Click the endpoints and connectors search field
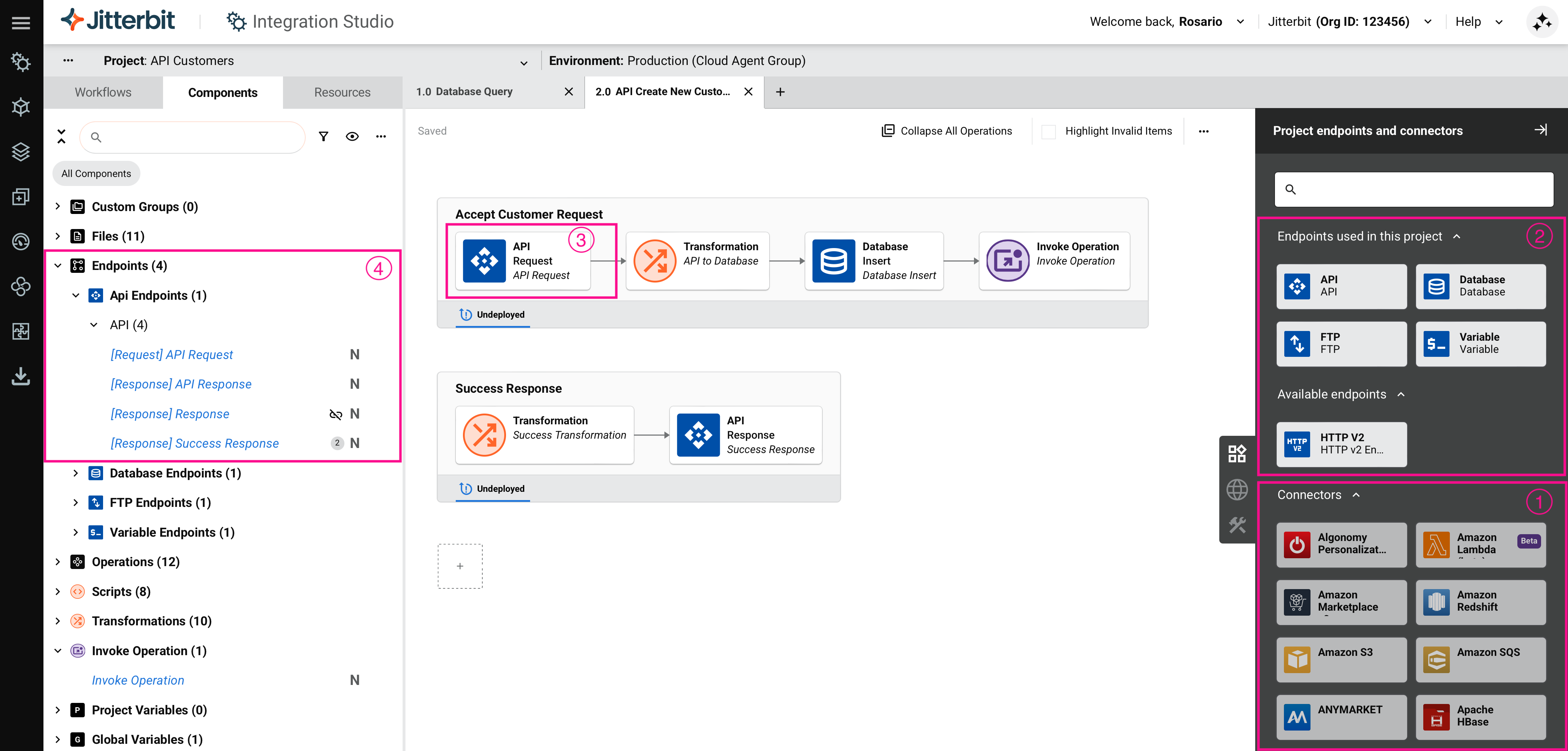This screenshot has width=1568, height=751. (x=1414, y=189)
